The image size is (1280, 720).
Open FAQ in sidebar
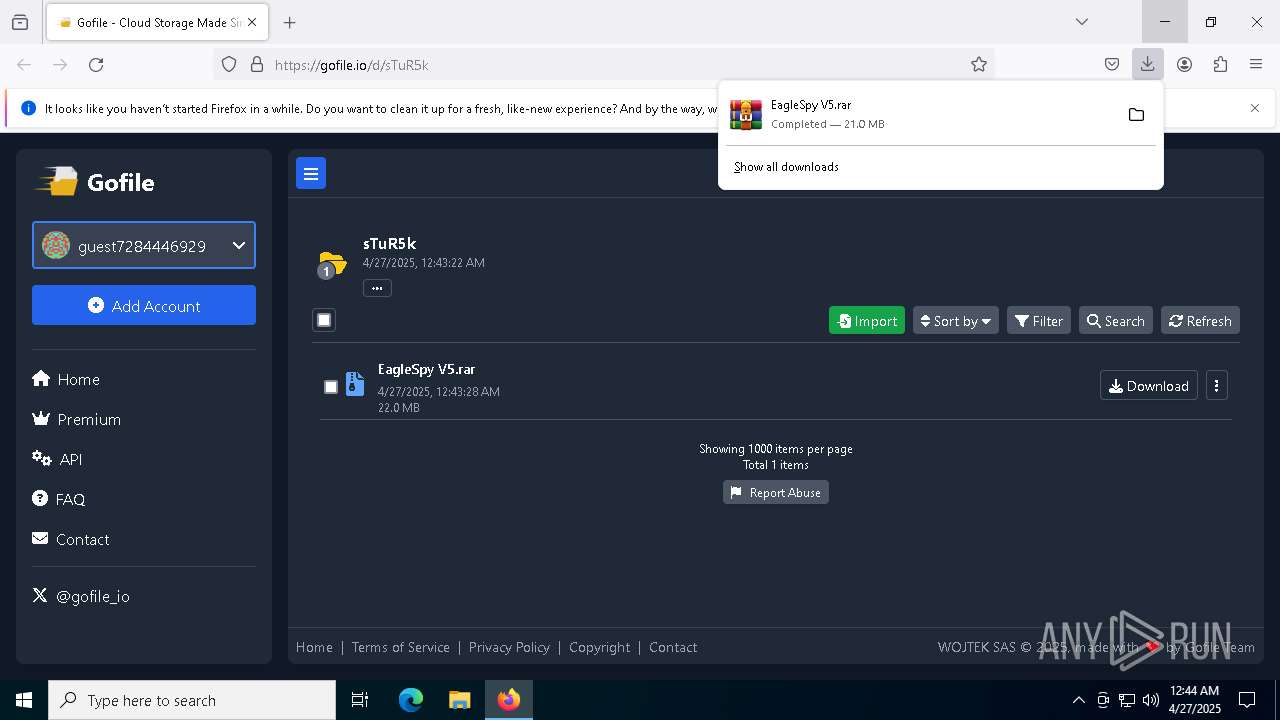click(x=59, y=499)
